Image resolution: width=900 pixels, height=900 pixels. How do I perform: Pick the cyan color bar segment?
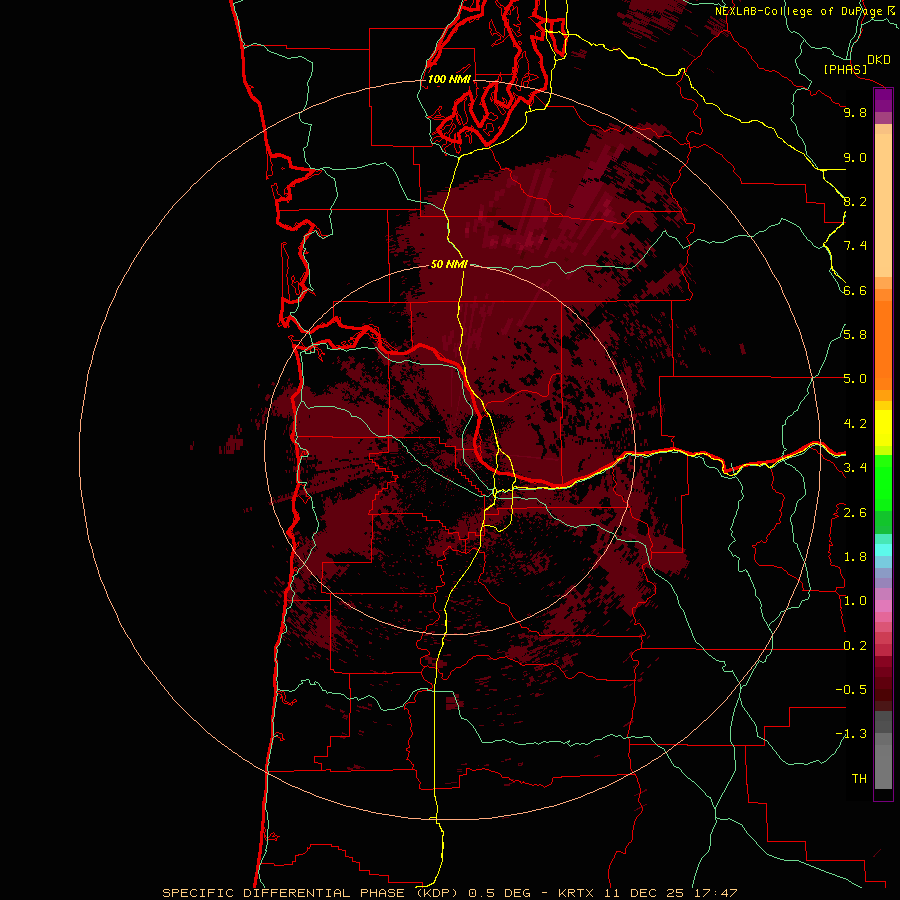click(883, 550)
